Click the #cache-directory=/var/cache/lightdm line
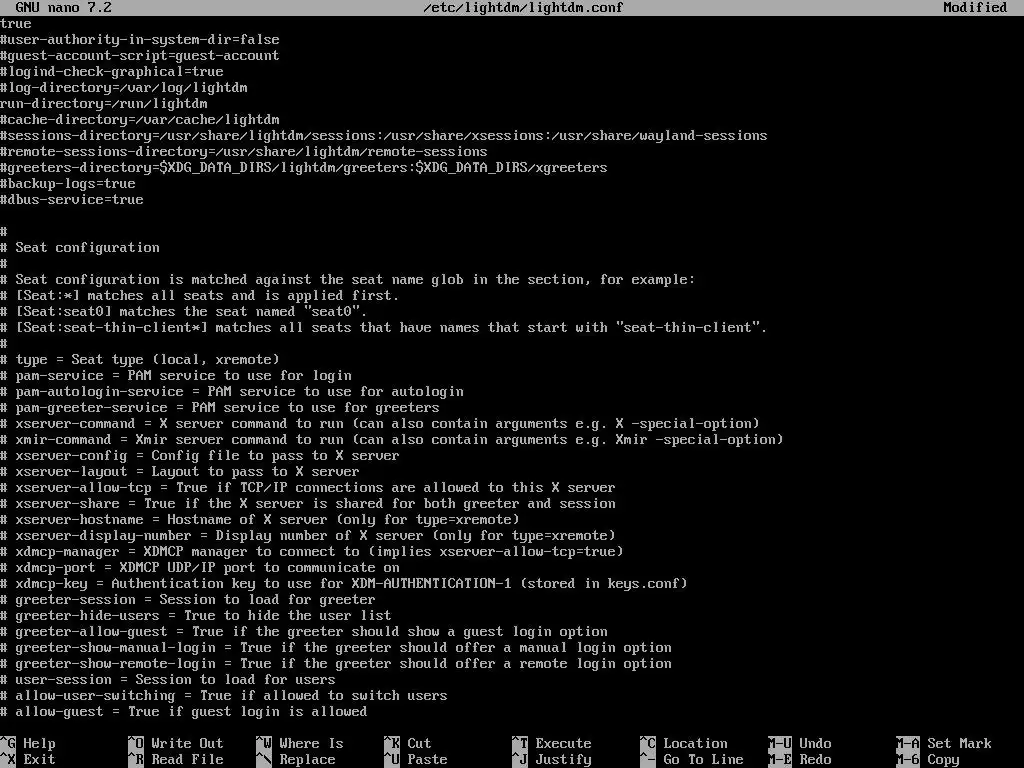 click(140, 120)
